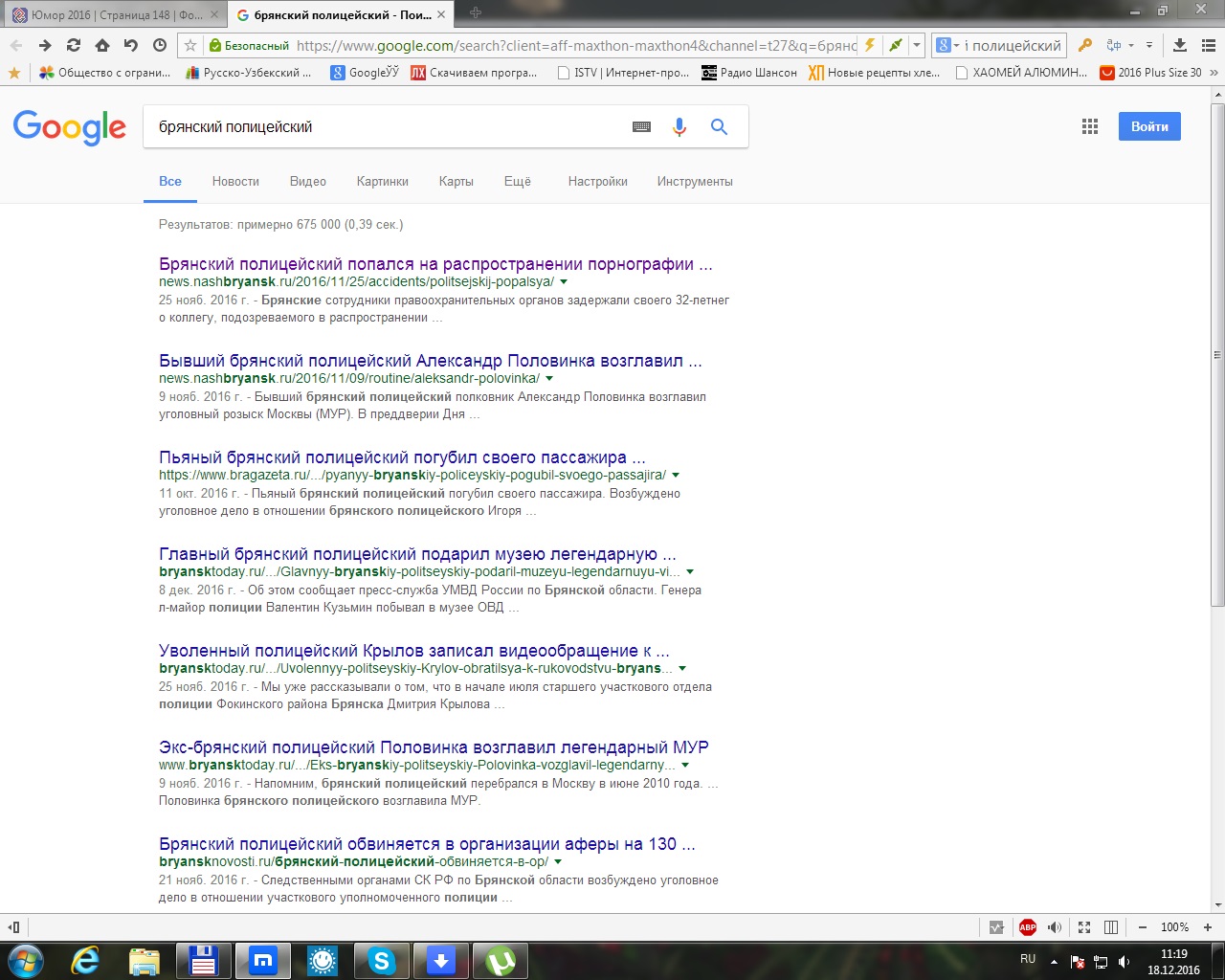1225x980 pixels.
Task: Open 'Бывший брянский полицейский Александр Половинка' result
Action: click(x=431, y=361)
